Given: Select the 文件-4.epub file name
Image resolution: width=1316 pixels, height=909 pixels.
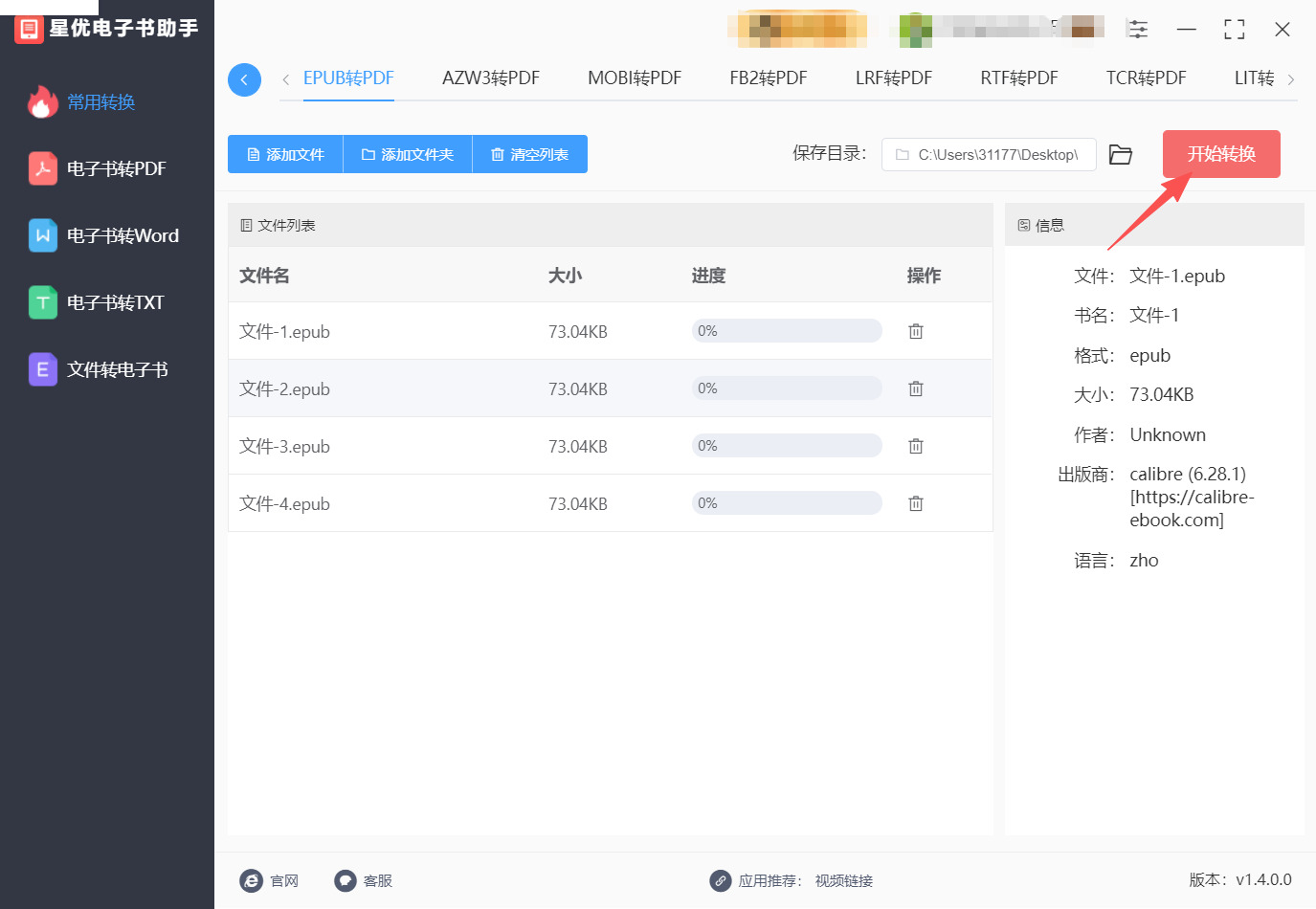Looking at the screenshot, I should pyautogui.click(x=284, y=504).
